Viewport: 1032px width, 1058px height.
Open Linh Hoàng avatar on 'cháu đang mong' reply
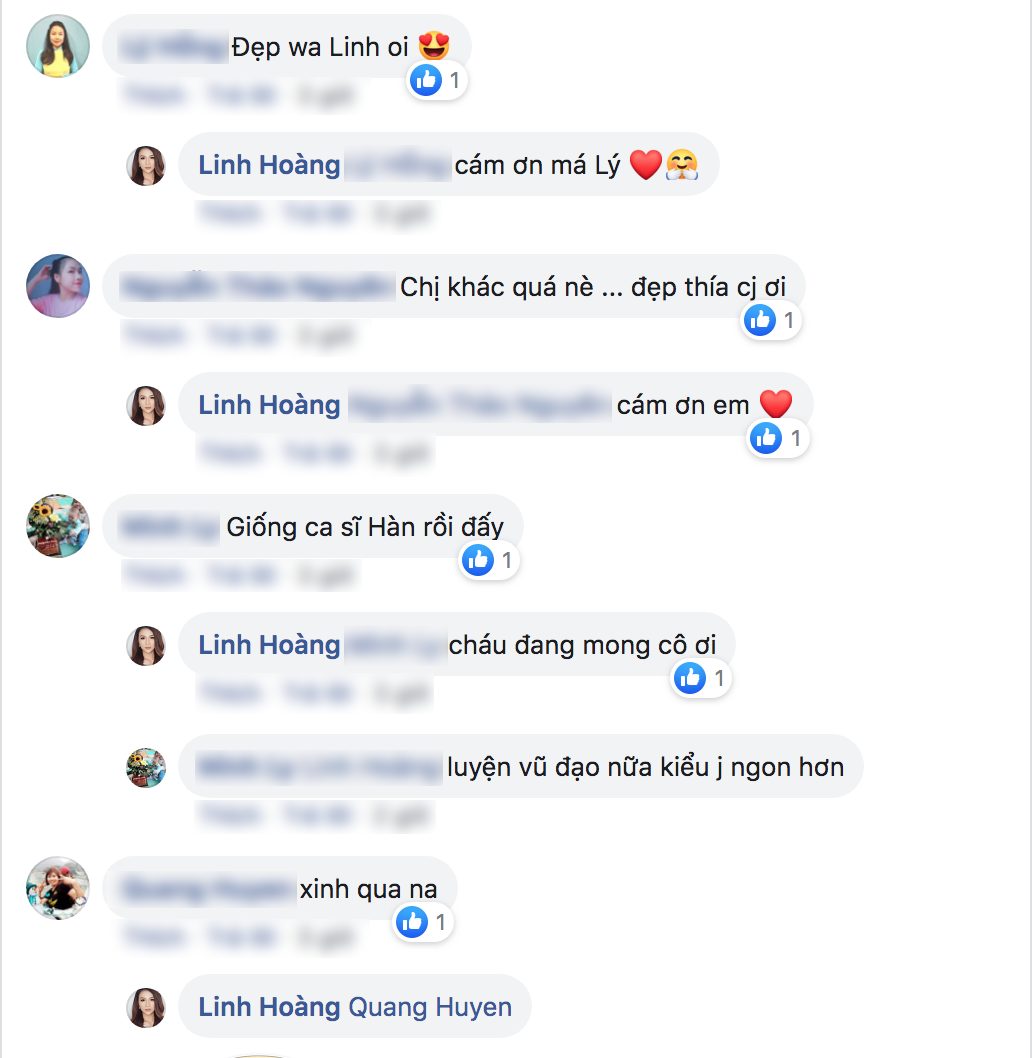146,646
